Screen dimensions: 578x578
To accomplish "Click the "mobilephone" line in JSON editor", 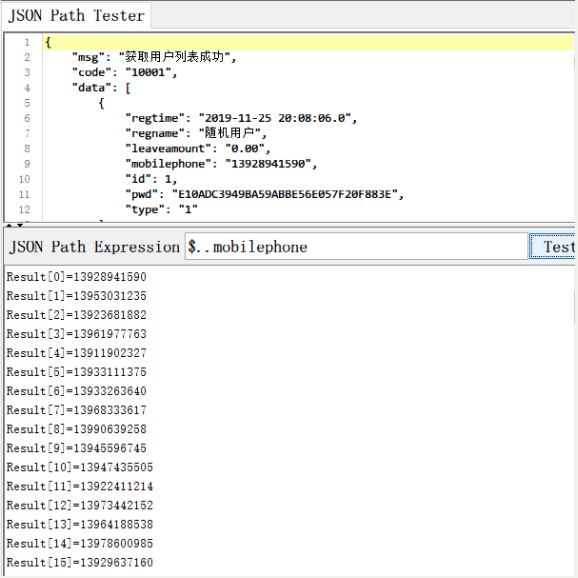I will tap(221, 164).
